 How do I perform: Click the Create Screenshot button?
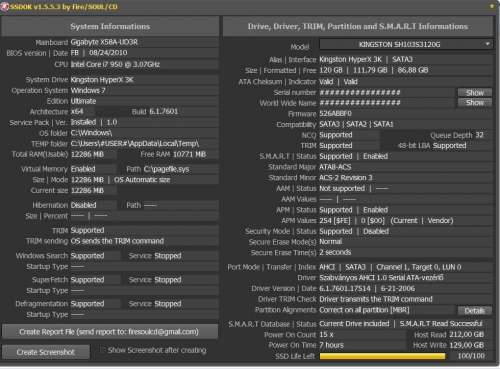pos(46,352)
